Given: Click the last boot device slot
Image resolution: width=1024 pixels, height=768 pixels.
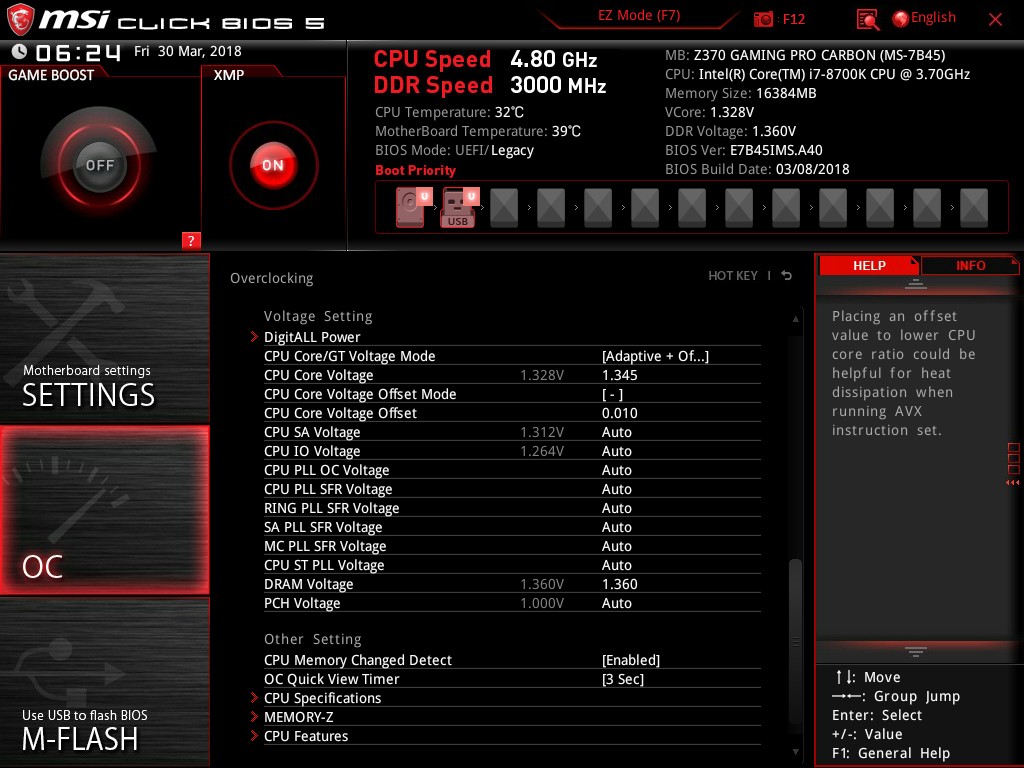Looking at the screenshot, I should point(974,208).
